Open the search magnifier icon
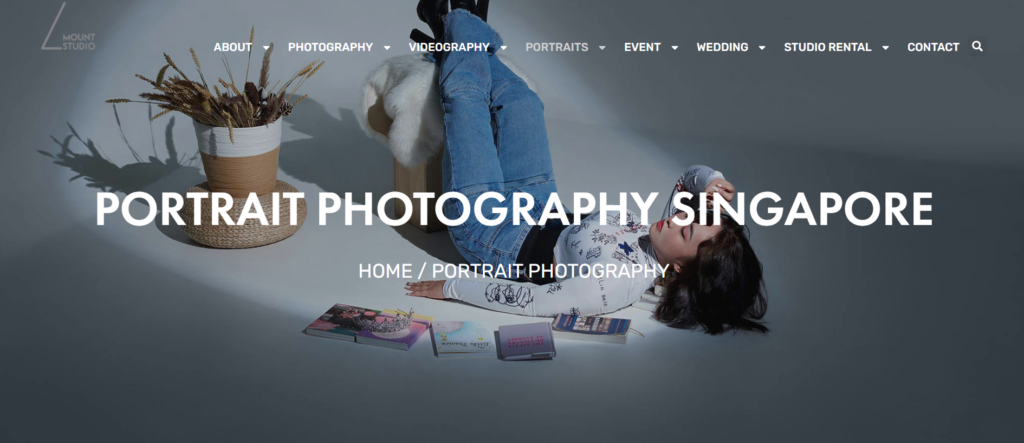 point(977,46)
